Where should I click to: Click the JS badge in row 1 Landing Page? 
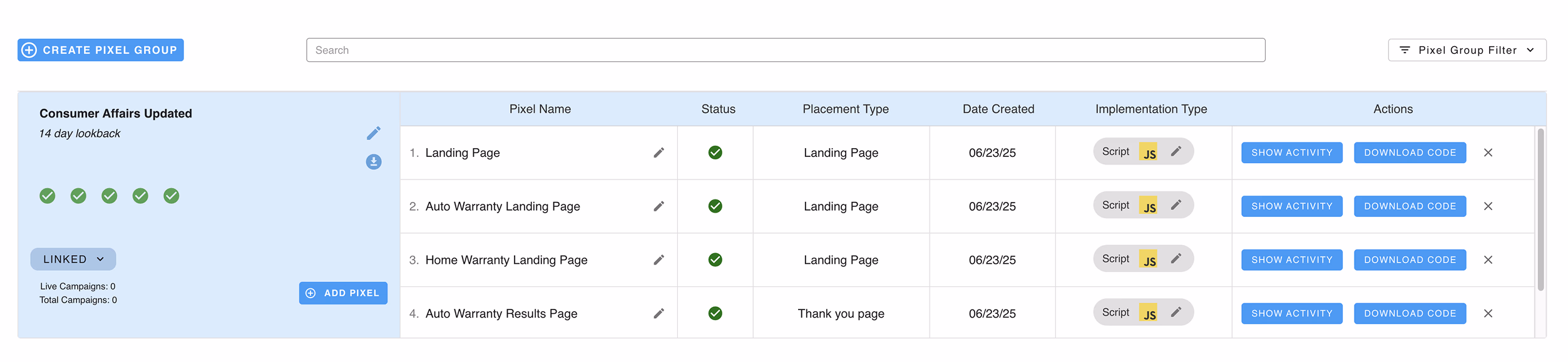point(1149,152)
